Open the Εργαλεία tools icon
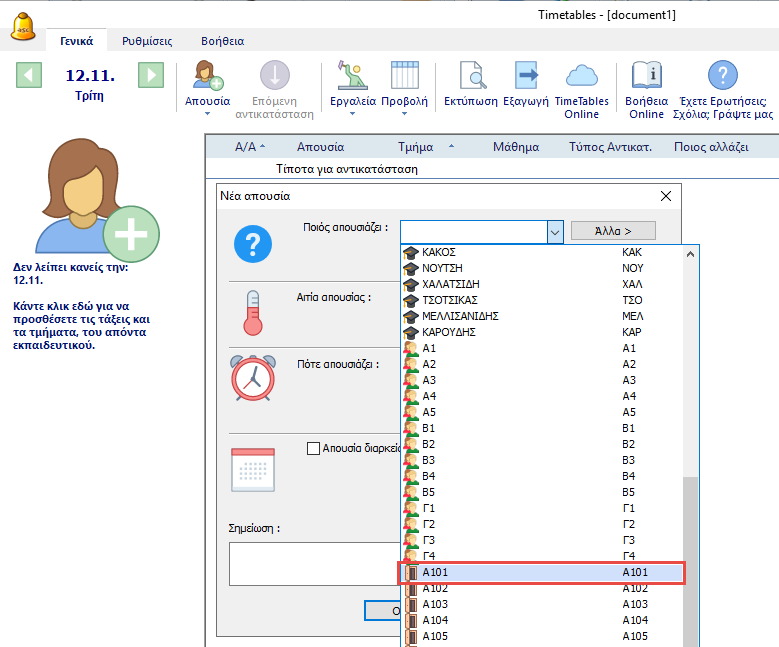Viewport: 779px width, 647px height. pyautogui.click(x=352, y=77)
